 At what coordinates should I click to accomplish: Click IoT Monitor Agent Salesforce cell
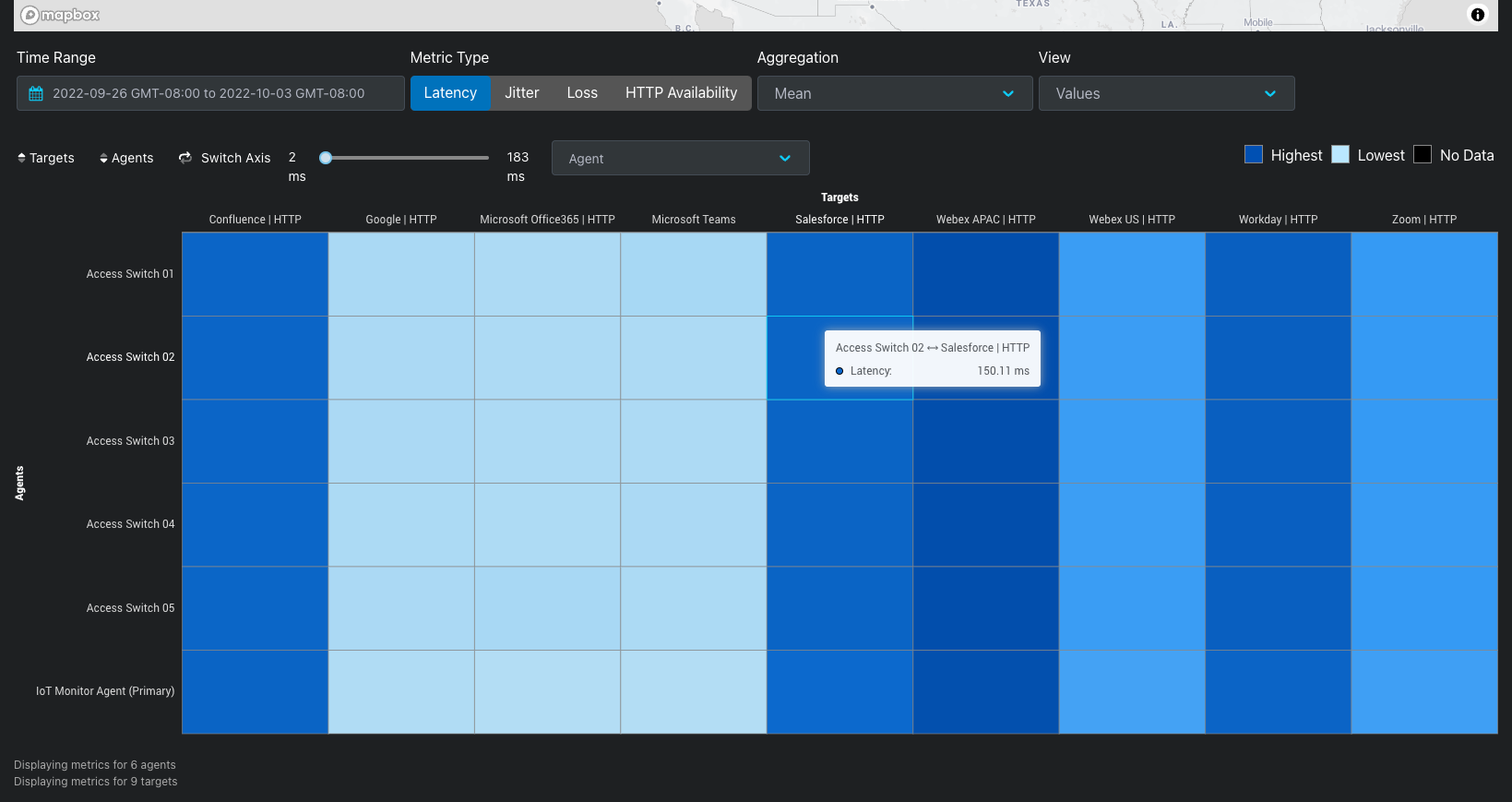coord(839,692)
